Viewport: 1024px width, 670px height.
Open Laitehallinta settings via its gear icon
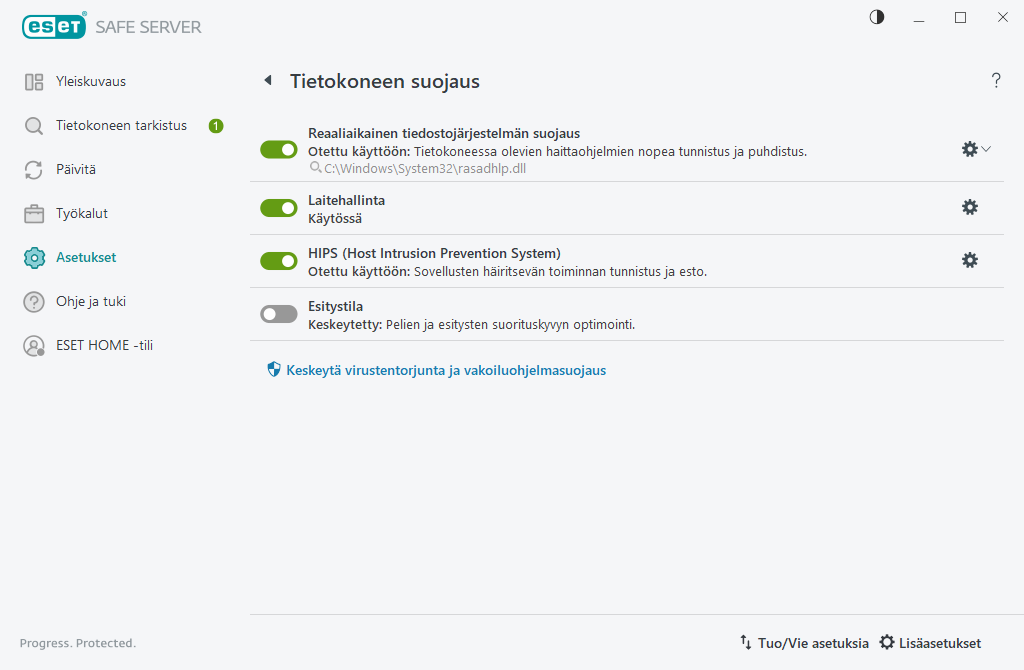969,207
